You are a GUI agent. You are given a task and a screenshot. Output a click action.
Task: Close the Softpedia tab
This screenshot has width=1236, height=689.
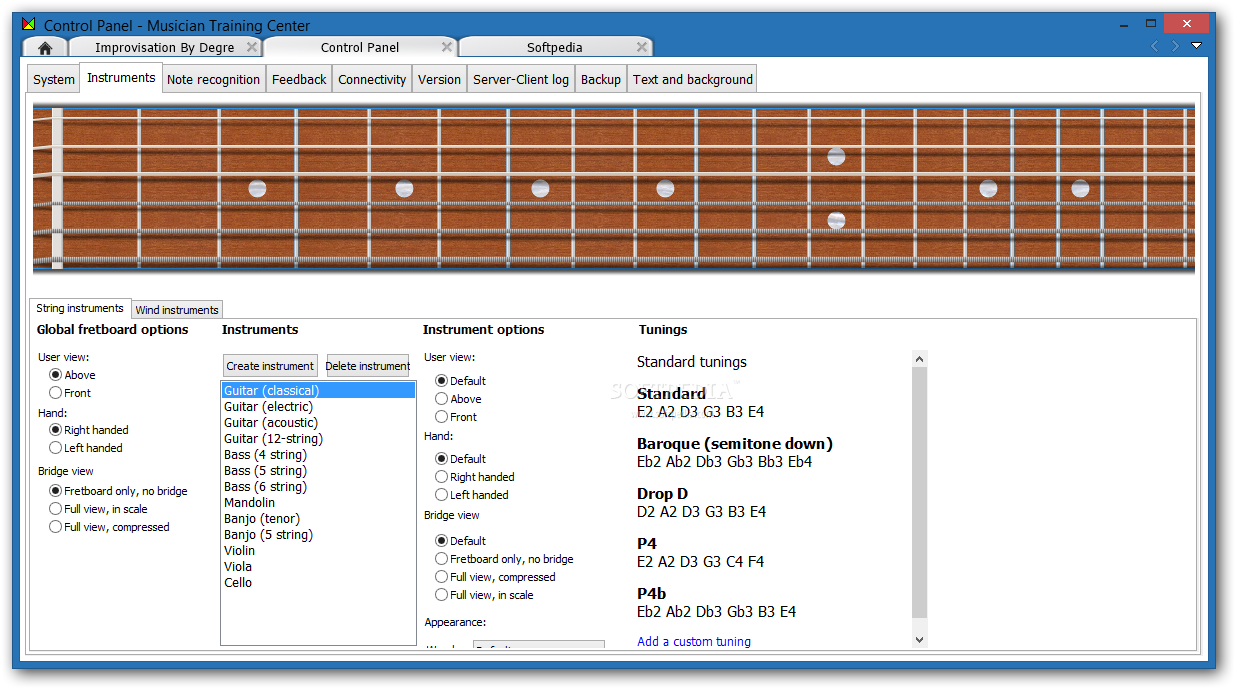tap(642, 47)
